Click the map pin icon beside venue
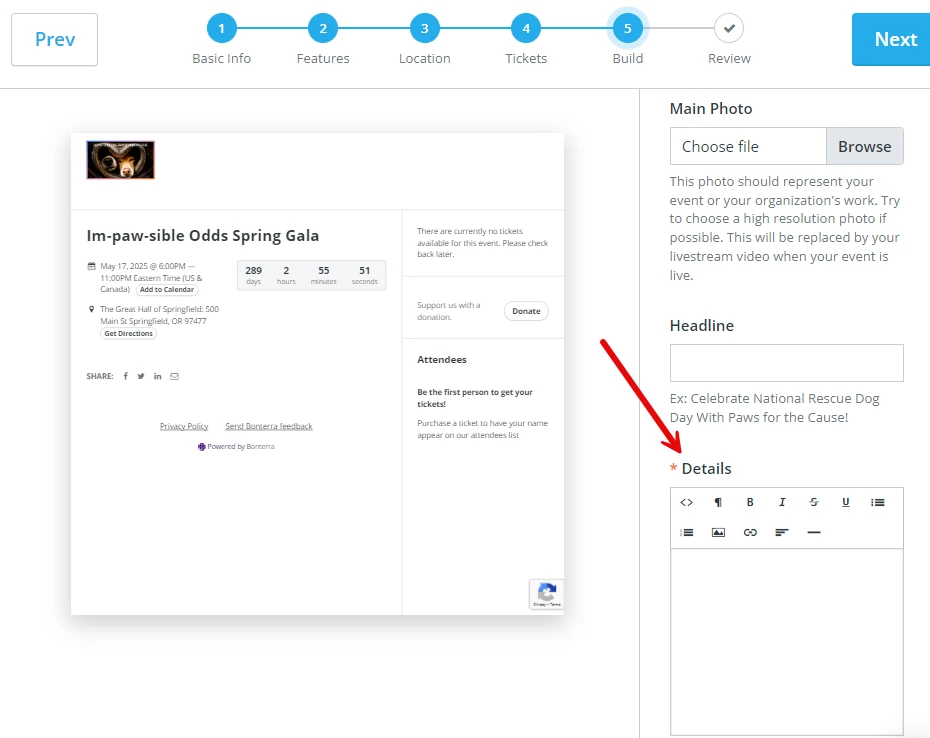 91,309
